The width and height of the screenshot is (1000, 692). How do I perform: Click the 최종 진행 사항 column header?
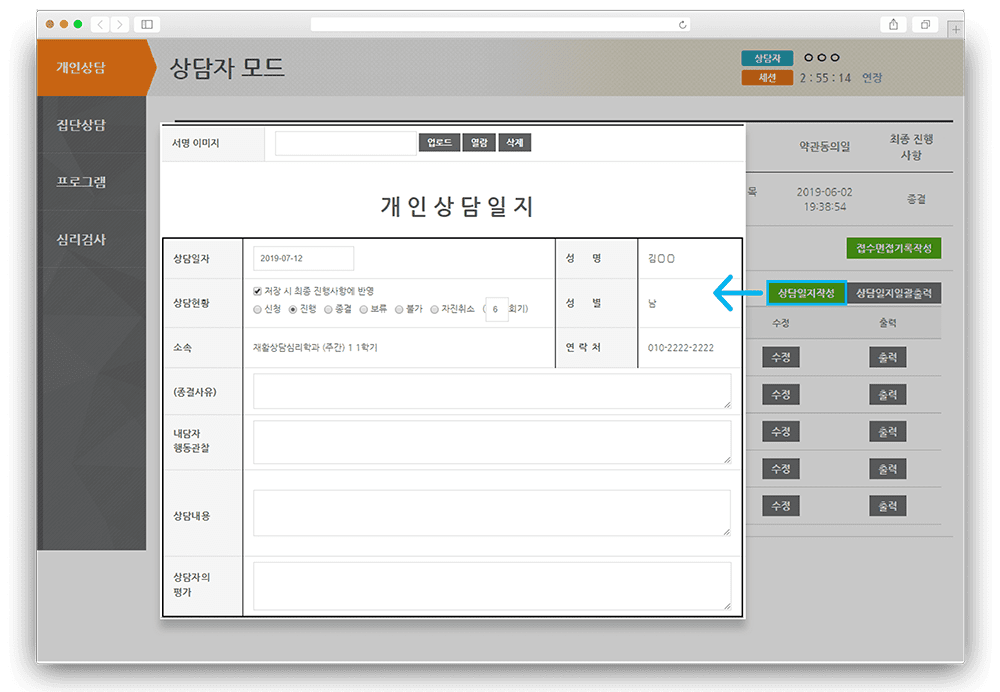(911, 147)
